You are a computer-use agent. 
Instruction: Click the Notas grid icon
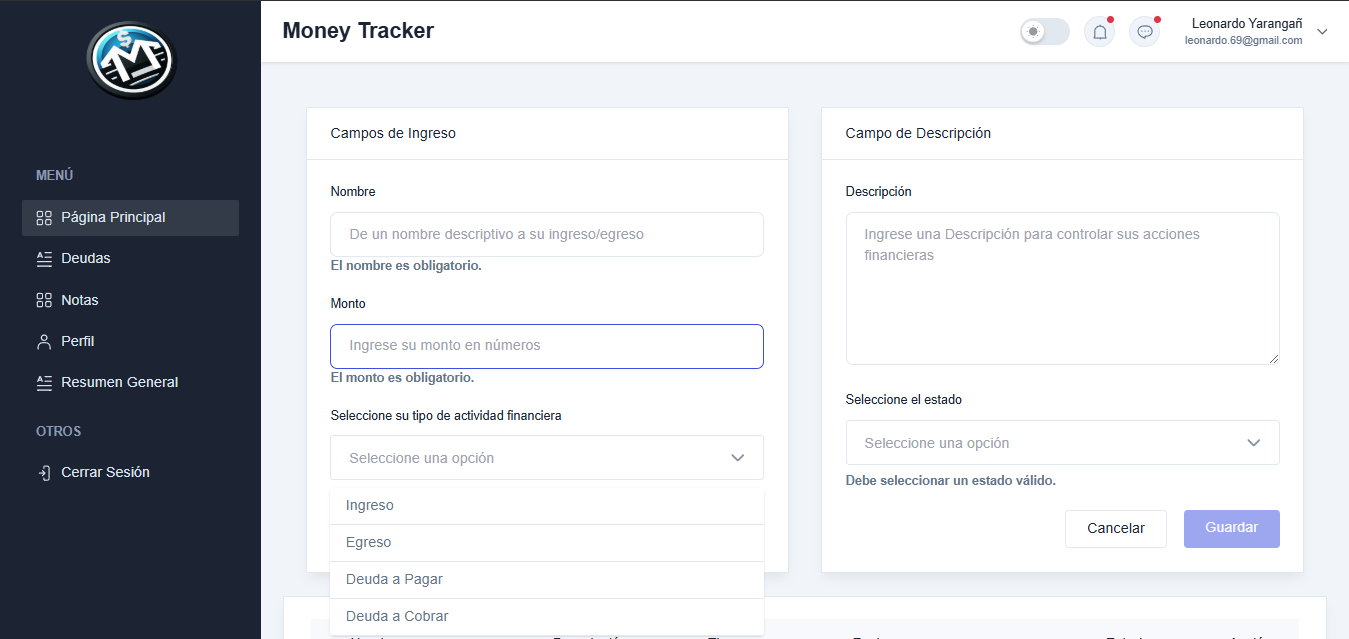tap(44, 300)
